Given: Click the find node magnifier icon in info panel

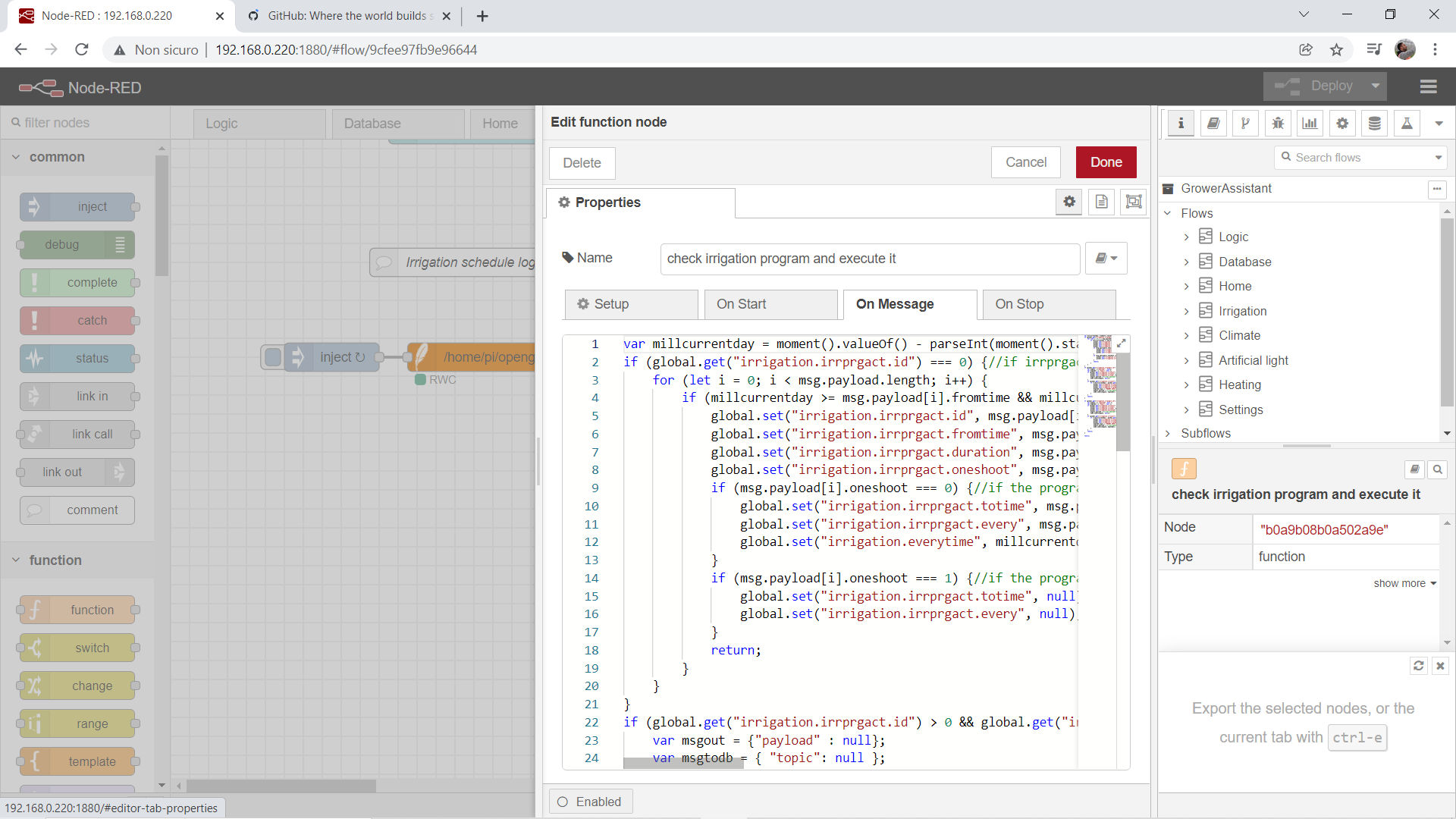Looking at the screenshot, I should pos(1437,469).
